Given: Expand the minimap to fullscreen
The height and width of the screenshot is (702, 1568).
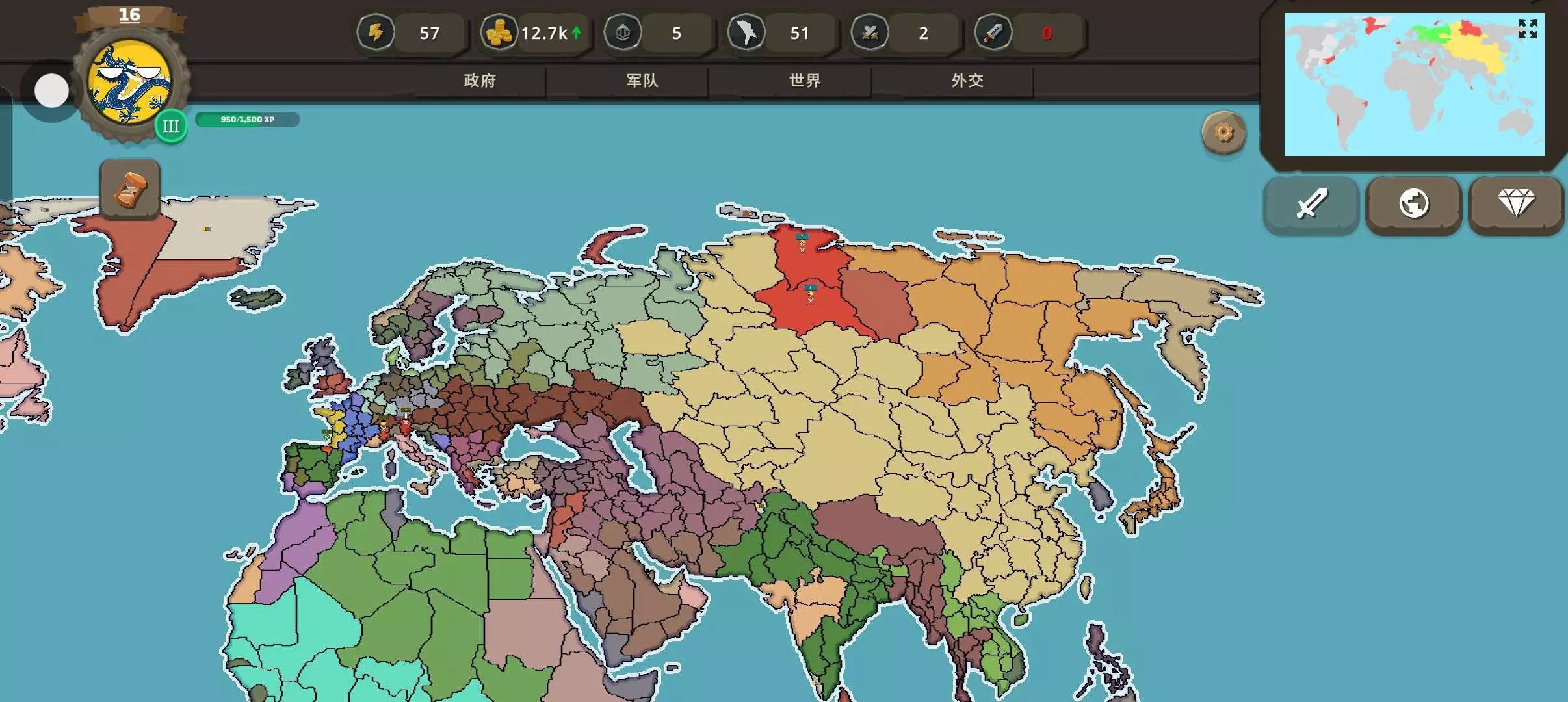Looking at the screenshot, I should [x=1527, y=29].
